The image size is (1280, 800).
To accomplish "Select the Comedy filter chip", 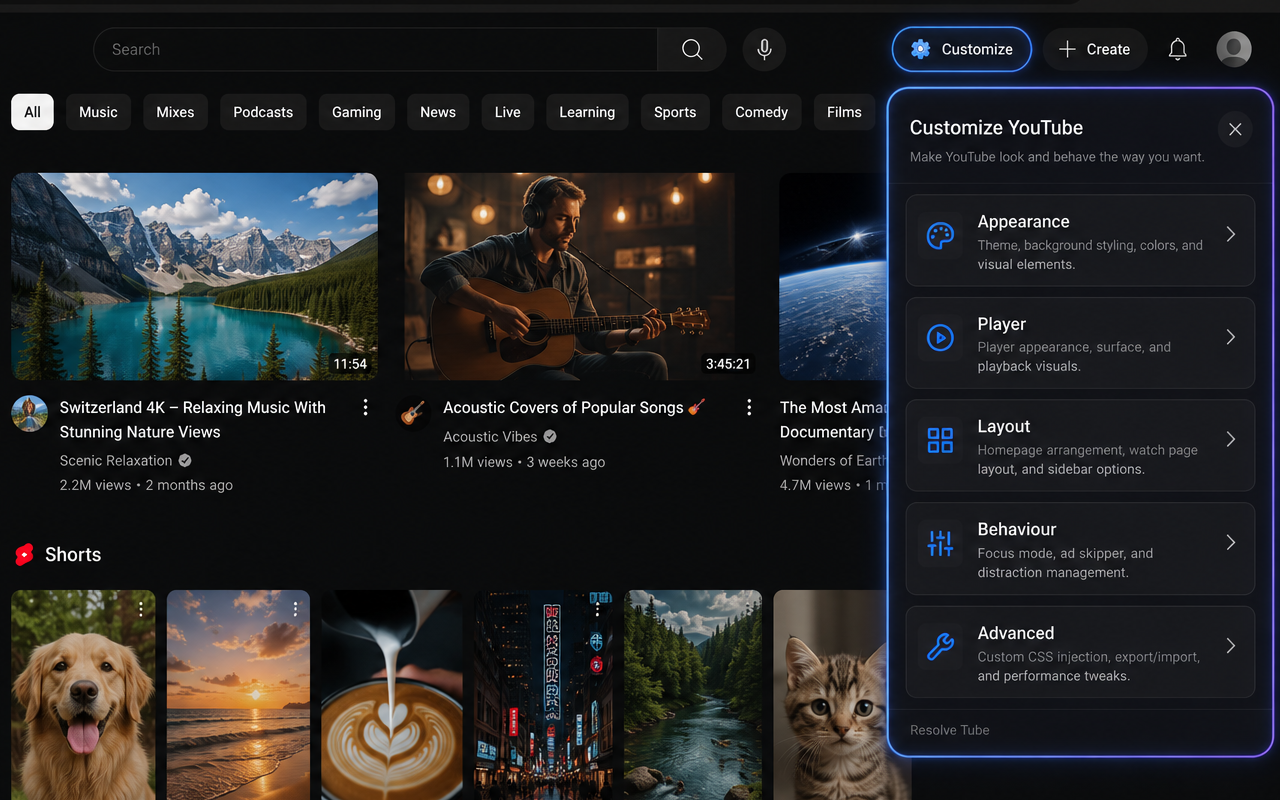I will [762, 112].
